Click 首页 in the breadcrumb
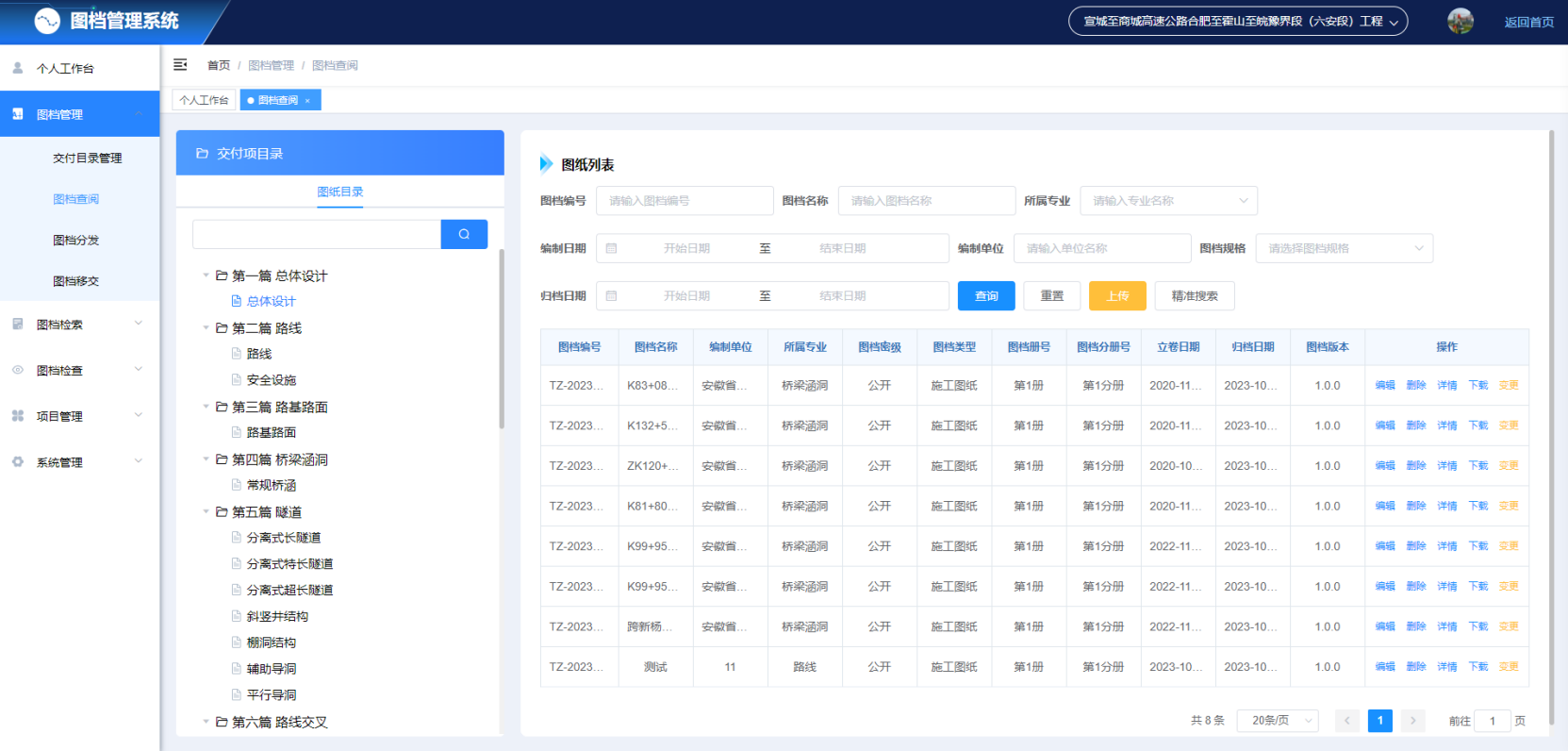The height and width of the screenshot is (751, 1568). click(219, 65)
